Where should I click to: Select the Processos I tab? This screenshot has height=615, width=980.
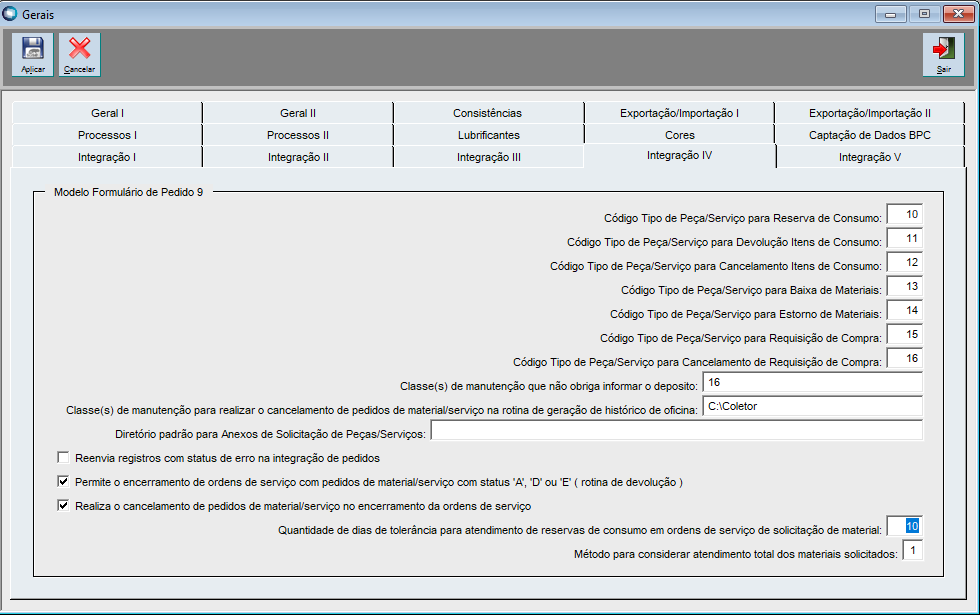(107, 135)
